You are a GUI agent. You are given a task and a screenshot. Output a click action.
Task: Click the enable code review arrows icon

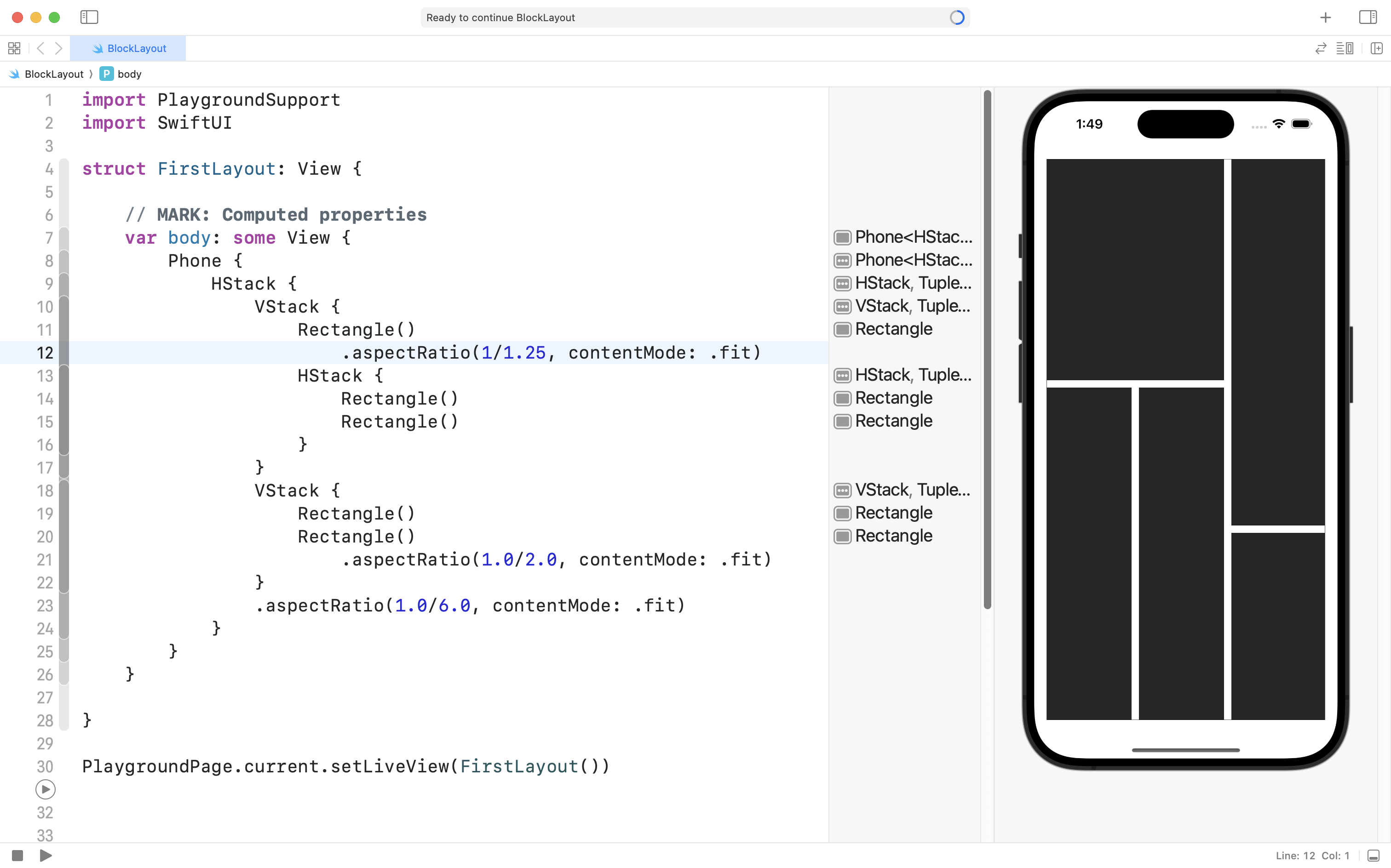click(1320, 48)
